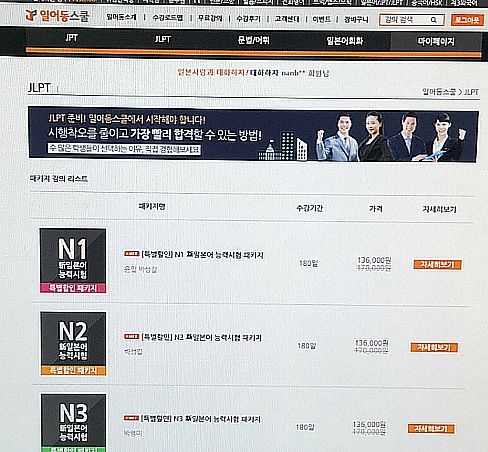The height and width of the screenshot is (452, 488).
Task: Click 자세히보기 button for the N2 package
Action: click(434, 347)
